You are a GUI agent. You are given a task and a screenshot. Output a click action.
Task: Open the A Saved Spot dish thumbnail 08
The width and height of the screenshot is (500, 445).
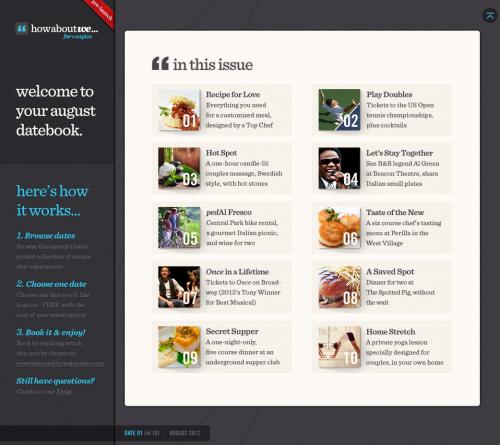[339, 287]
